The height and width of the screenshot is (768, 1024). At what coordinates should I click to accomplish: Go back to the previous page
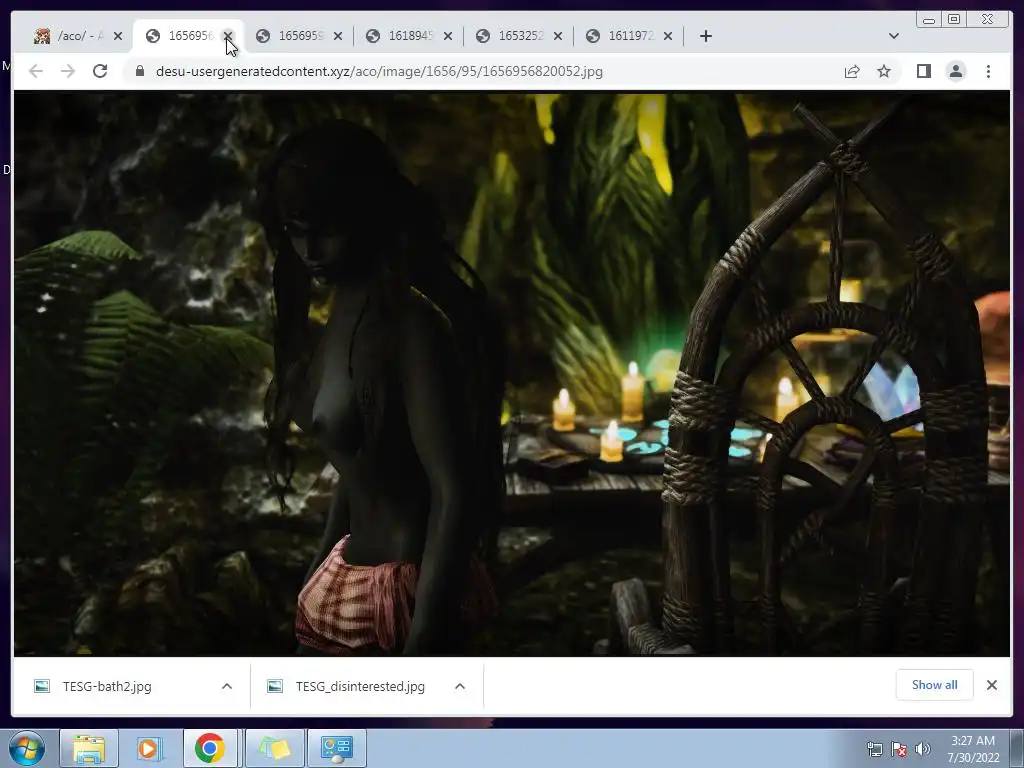[36, 71]
